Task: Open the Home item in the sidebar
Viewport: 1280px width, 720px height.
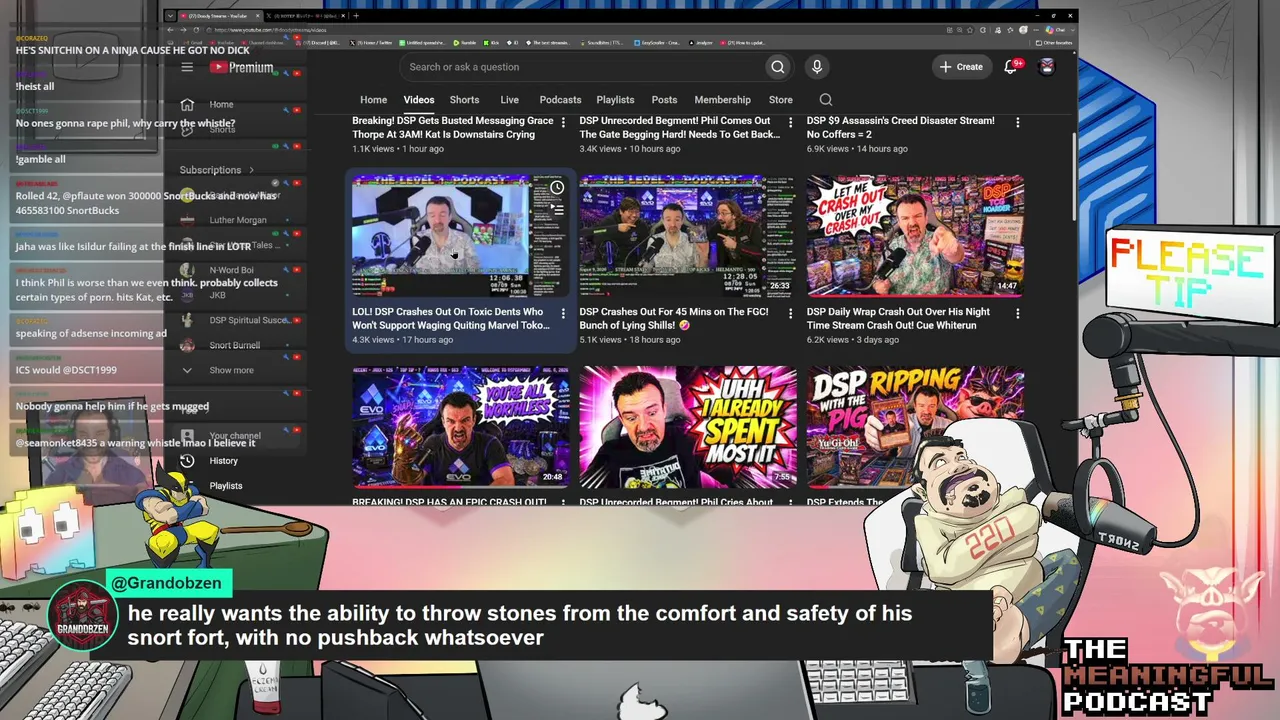Action: pyautogui.click(x=221, y=104)
